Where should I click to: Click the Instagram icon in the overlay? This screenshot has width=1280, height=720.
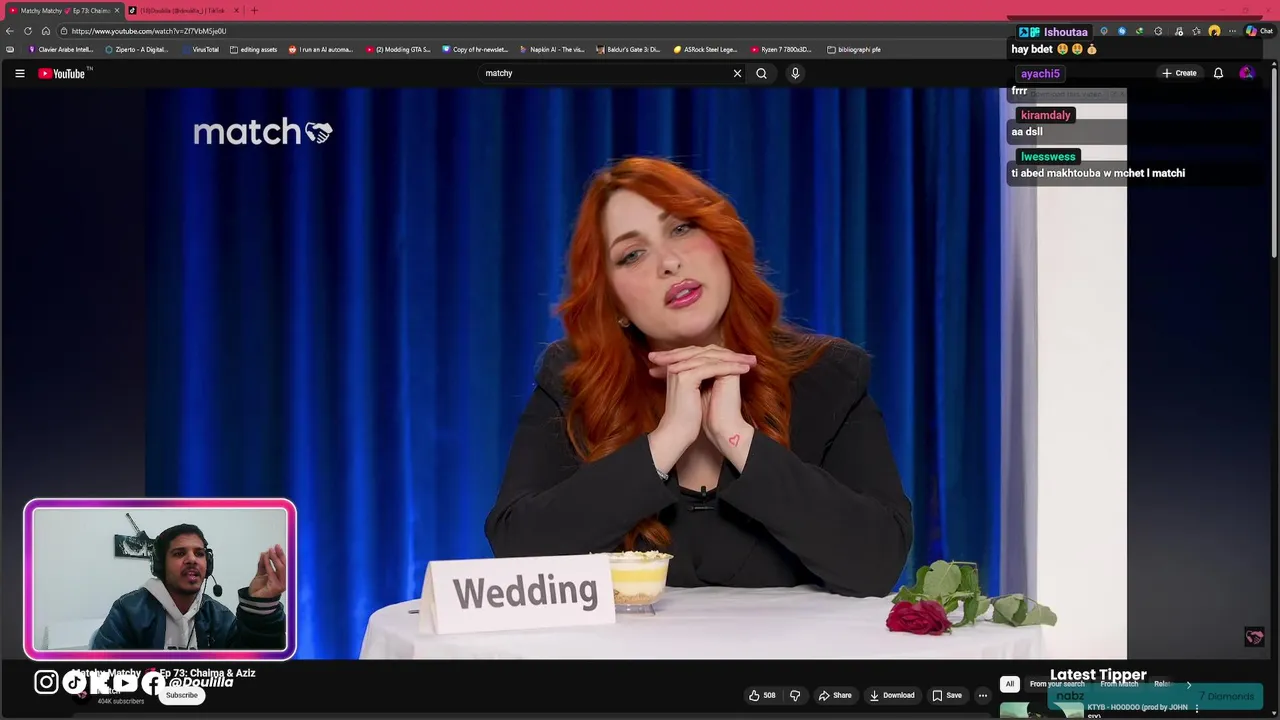[x=46, y=683]
